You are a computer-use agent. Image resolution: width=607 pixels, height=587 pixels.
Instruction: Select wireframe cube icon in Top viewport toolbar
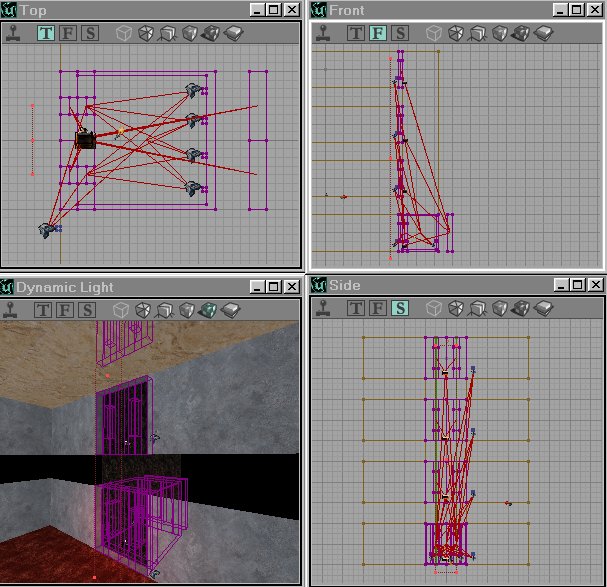coord(122,33)
